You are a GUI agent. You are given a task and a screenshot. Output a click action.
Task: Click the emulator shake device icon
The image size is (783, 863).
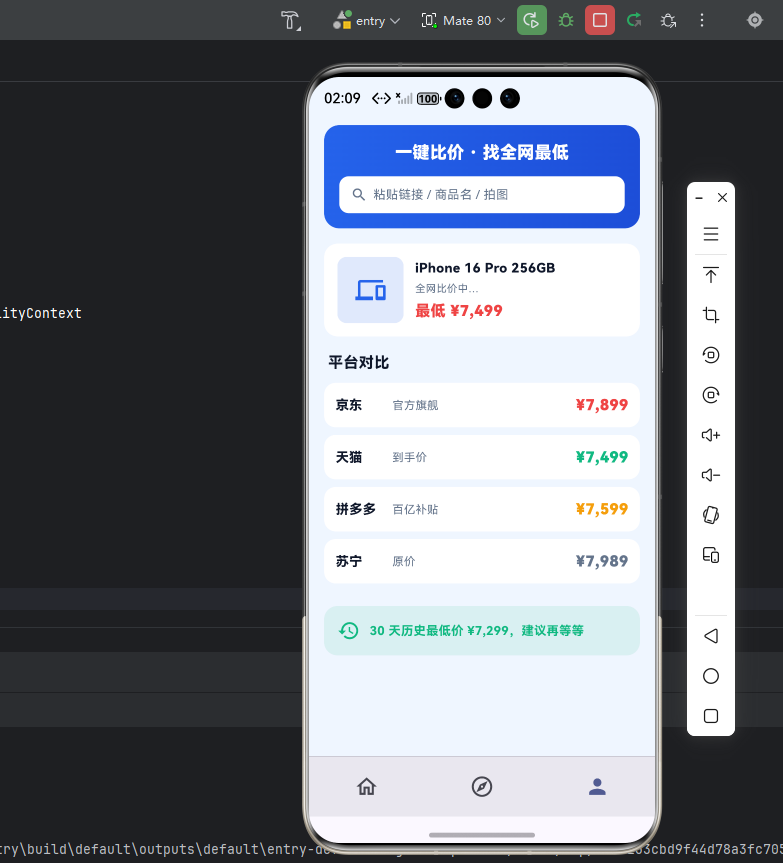(711, 515)
